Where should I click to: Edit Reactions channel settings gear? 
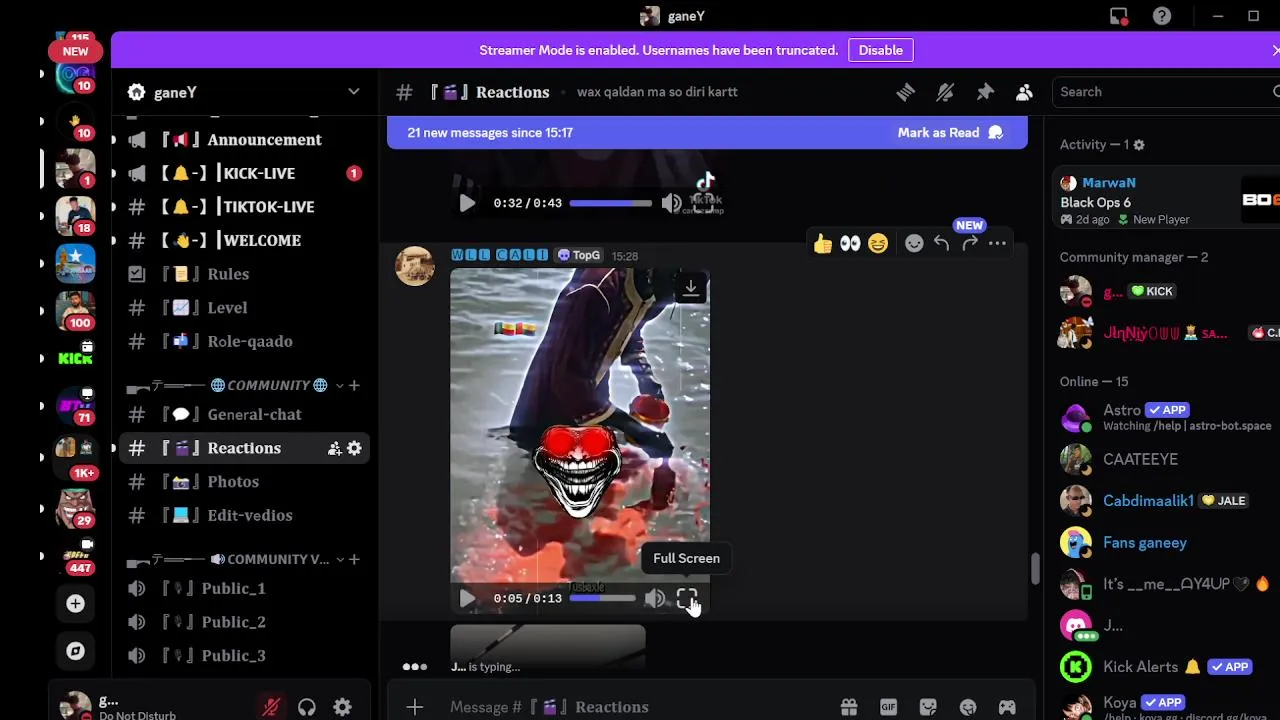point(354,448)
